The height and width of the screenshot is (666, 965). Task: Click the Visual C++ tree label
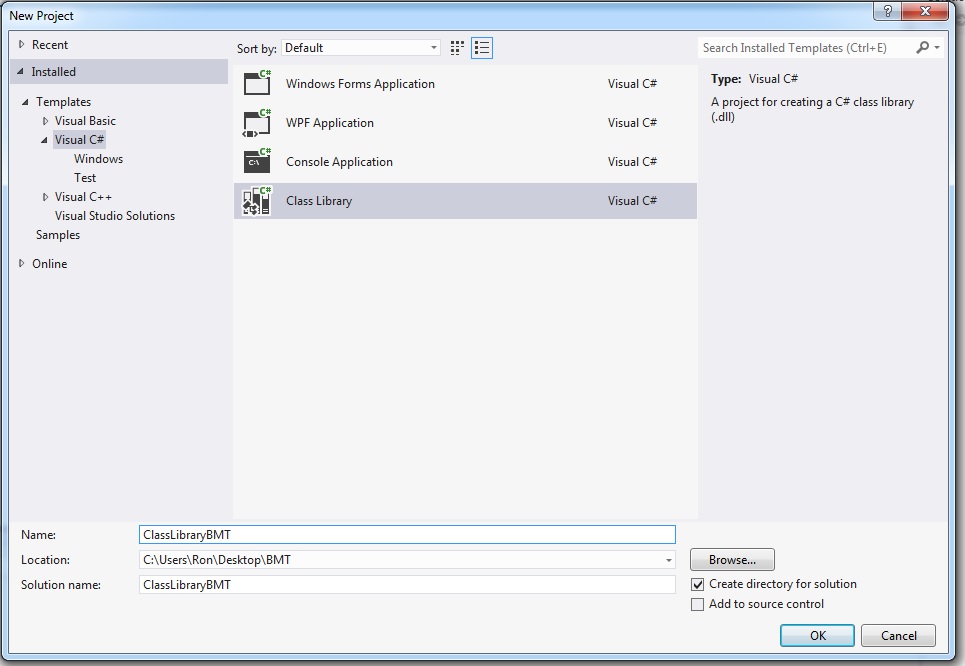83,197
